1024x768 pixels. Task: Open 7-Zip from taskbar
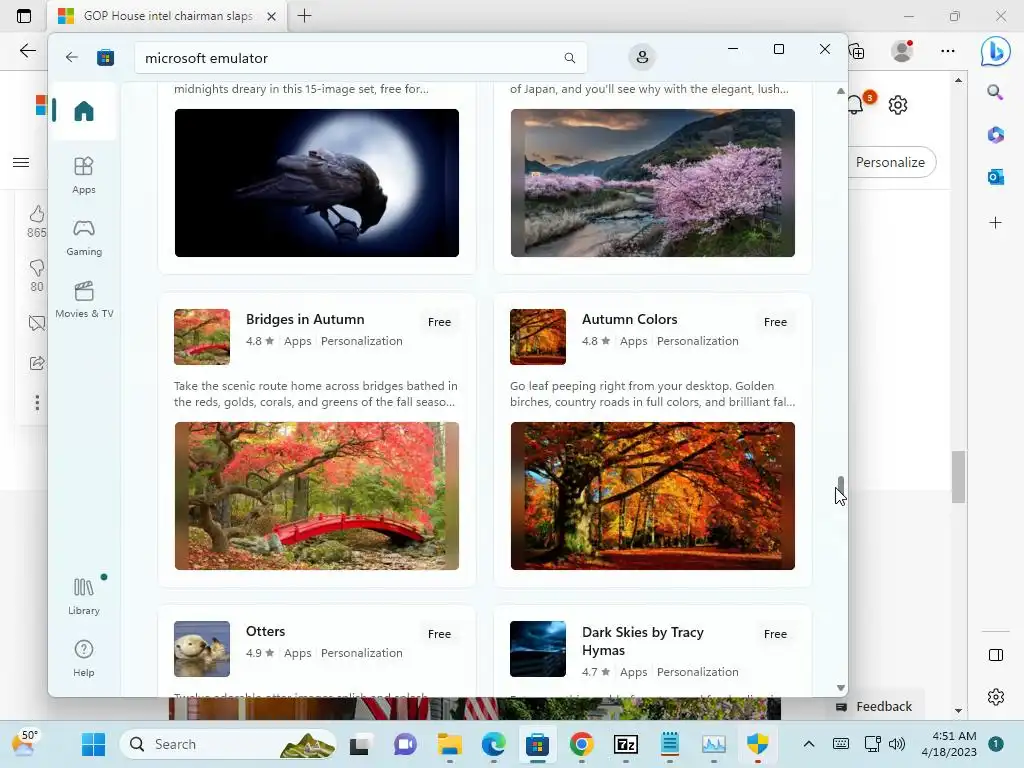[x=626, y=744]
